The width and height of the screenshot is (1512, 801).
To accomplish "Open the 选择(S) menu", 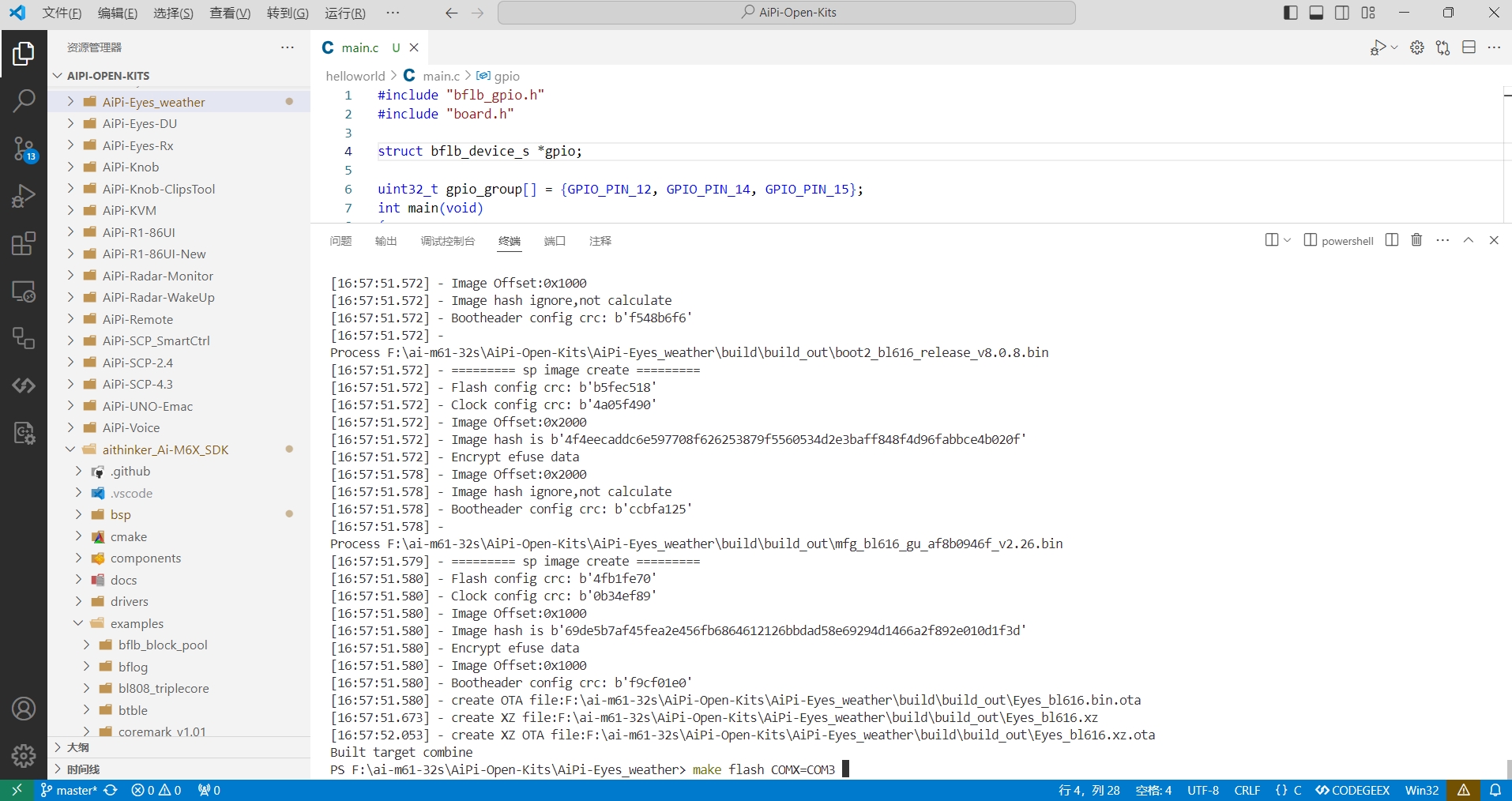I will (x=174, y=13).
